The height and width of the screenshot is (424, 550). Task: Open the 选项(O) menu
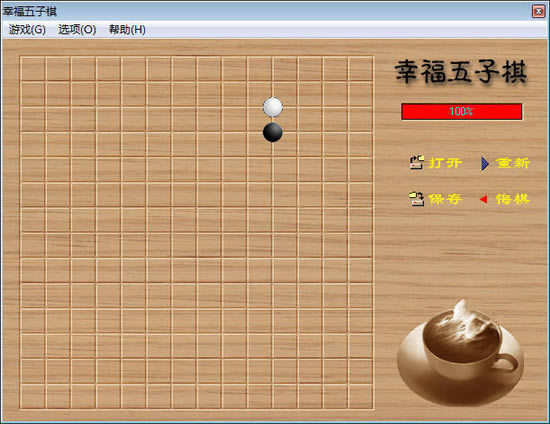point(77,30)
